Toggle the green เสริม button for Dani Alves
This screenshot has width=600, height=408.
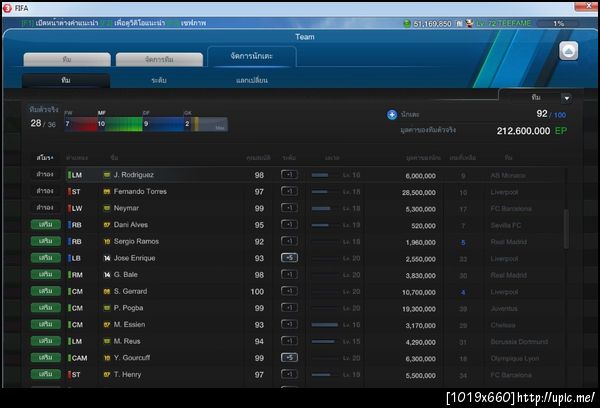click(46, 225)
